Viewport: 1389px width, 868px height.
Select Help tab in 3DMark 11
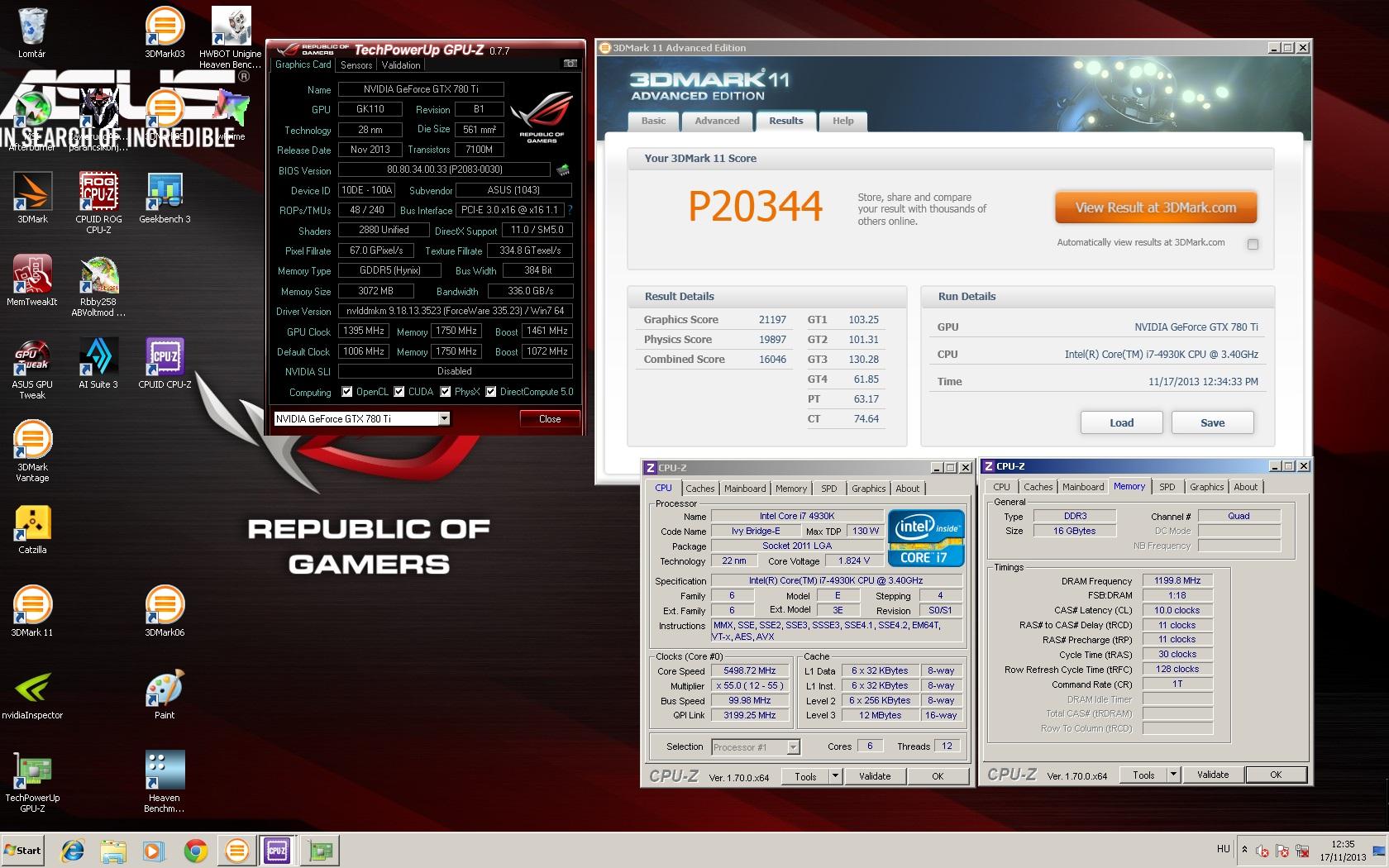(843, 121)
